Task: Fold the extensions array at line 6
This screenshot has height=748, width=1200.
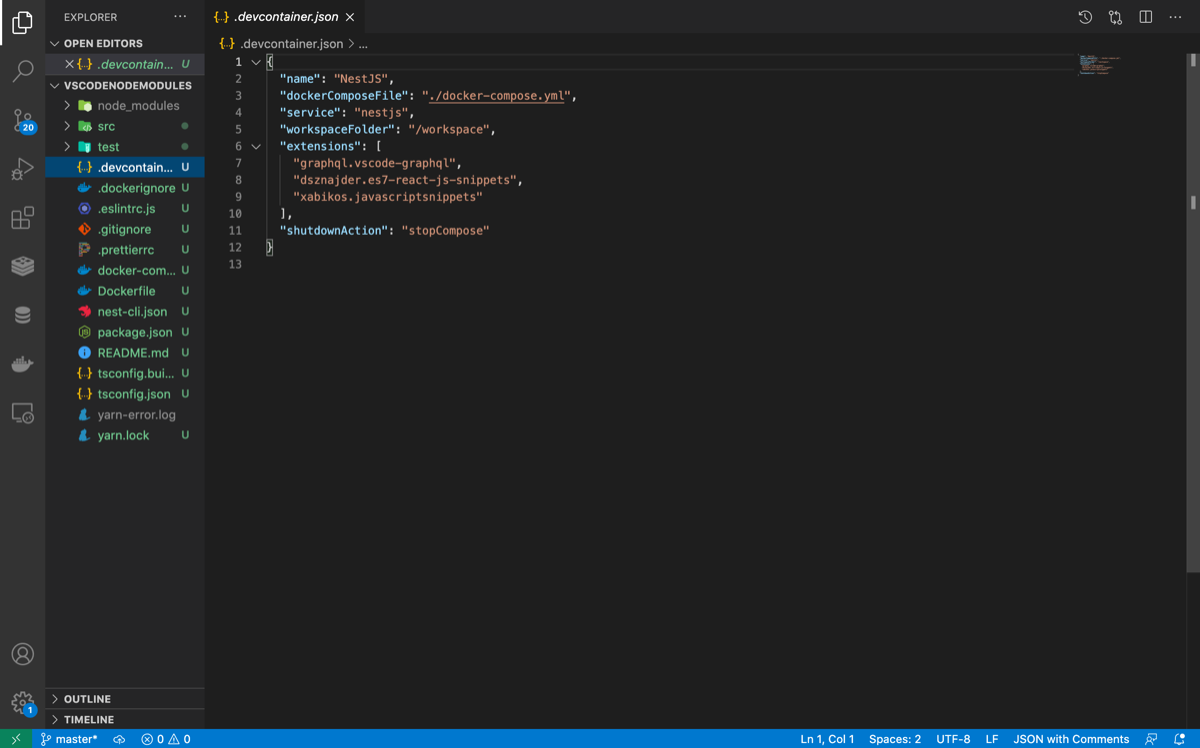Action: [256, 146]
